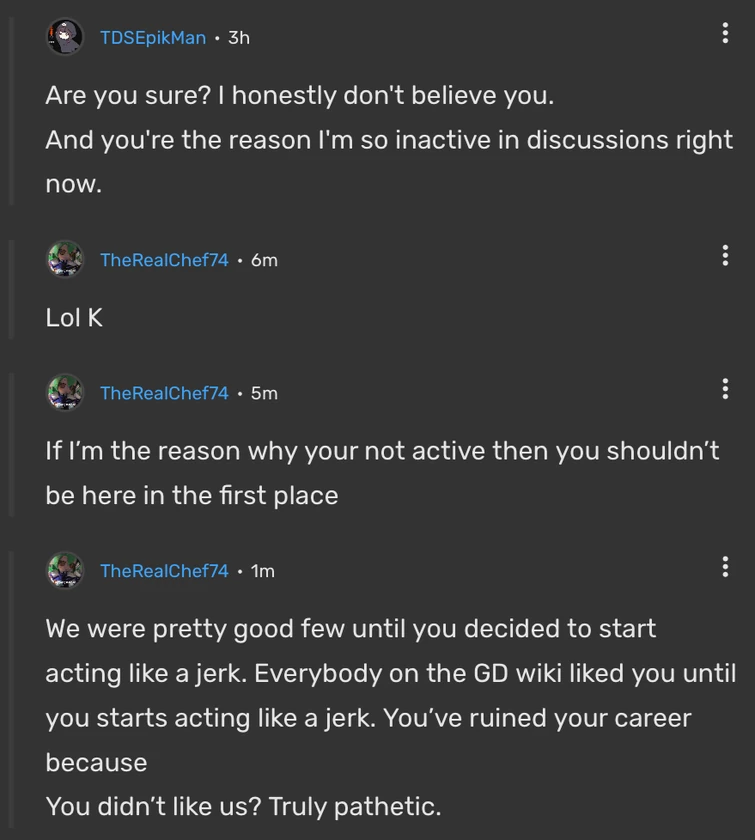Click the 6m timestamp
The height and width of the screenshot is (840, 755).
tap(264, 260)
